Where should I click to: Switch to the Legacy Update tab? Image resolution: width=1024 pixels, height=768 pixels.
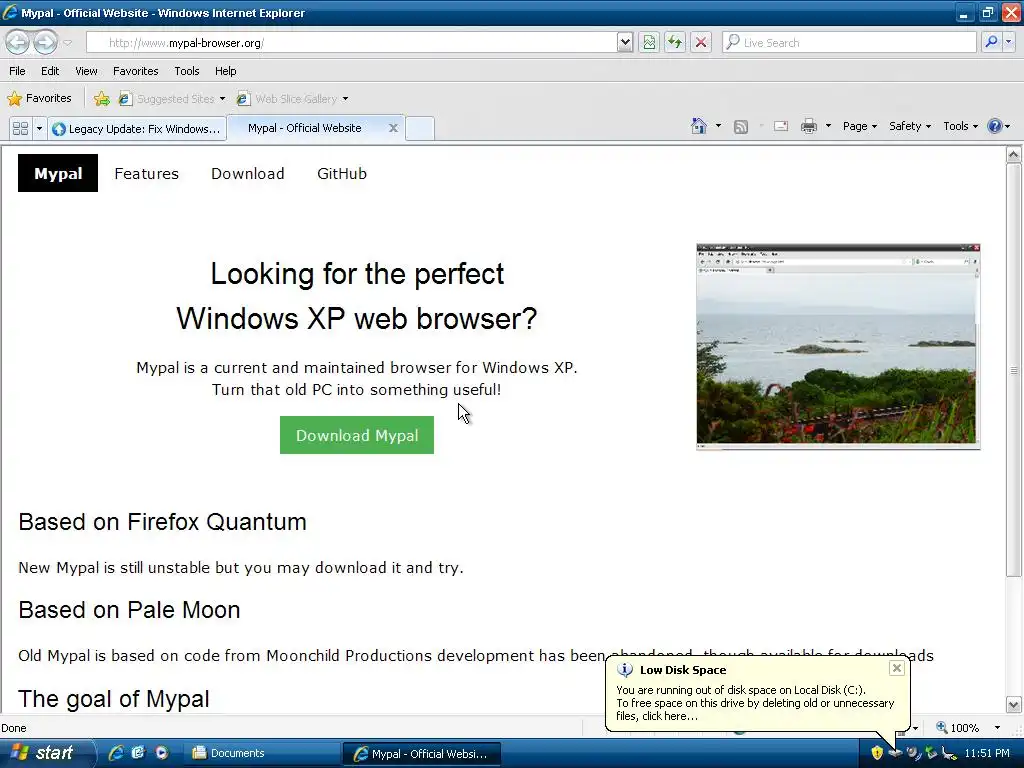click(137, 129)
